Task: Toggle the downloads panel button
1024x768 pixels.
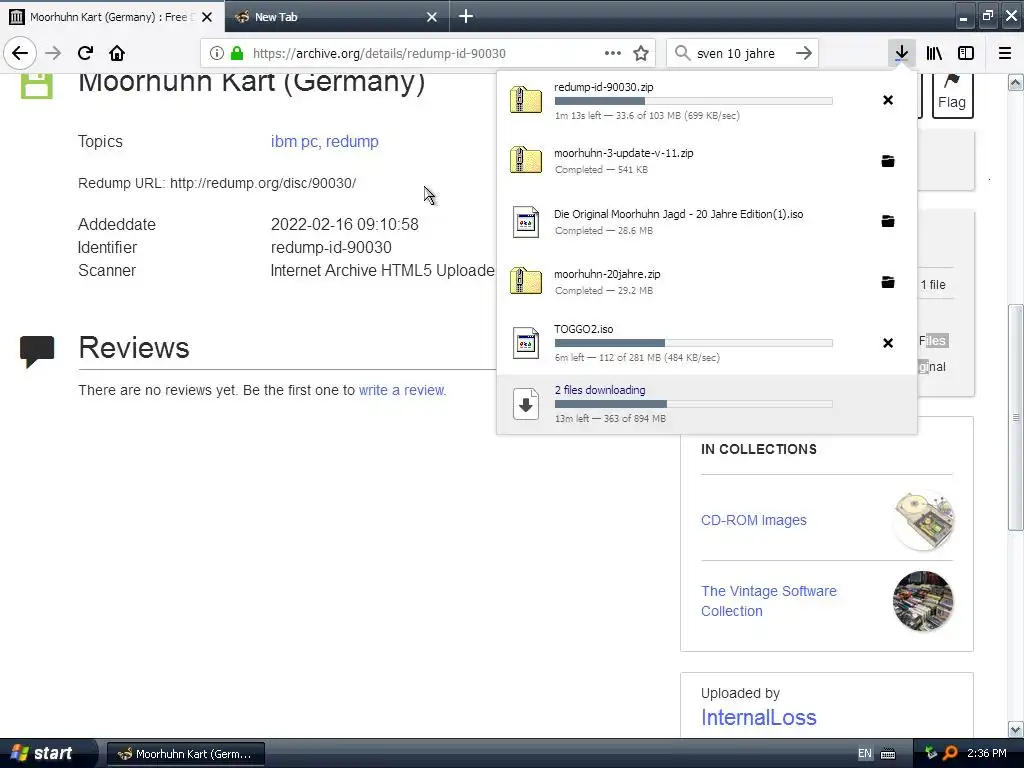Action: [x=901, y=54]
